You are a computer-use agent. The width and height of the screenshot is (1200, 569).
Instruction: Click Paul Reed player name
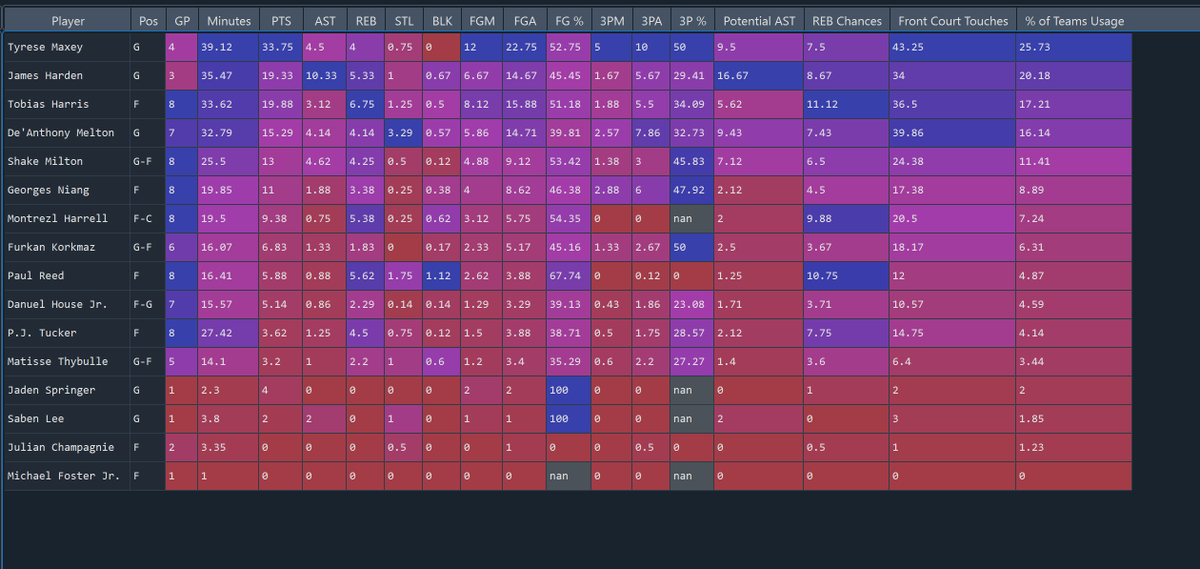[x=68, y=276]
